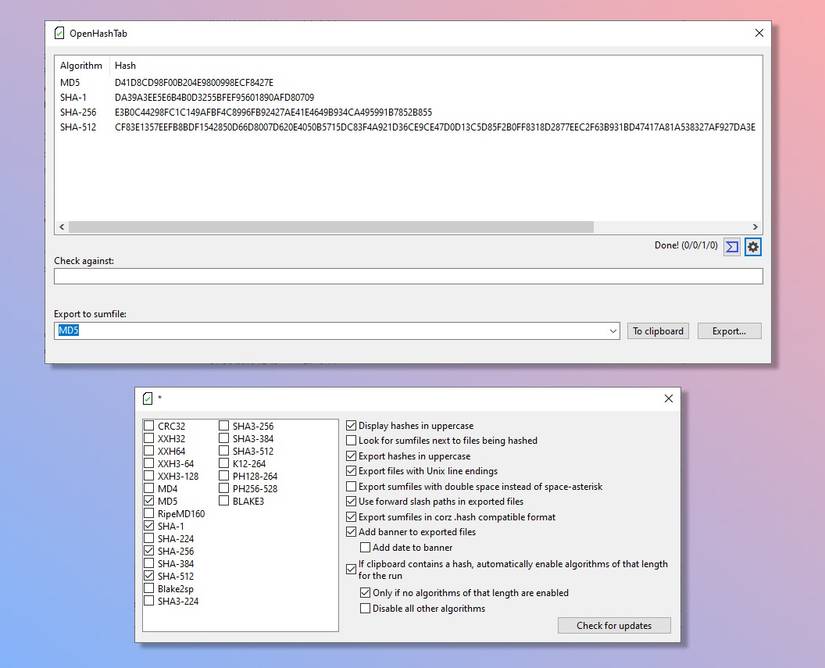This screenshot has height=668, width=825.
Task: Uncheck forward slash paths in exported files
Action: [x=351, y=501]
